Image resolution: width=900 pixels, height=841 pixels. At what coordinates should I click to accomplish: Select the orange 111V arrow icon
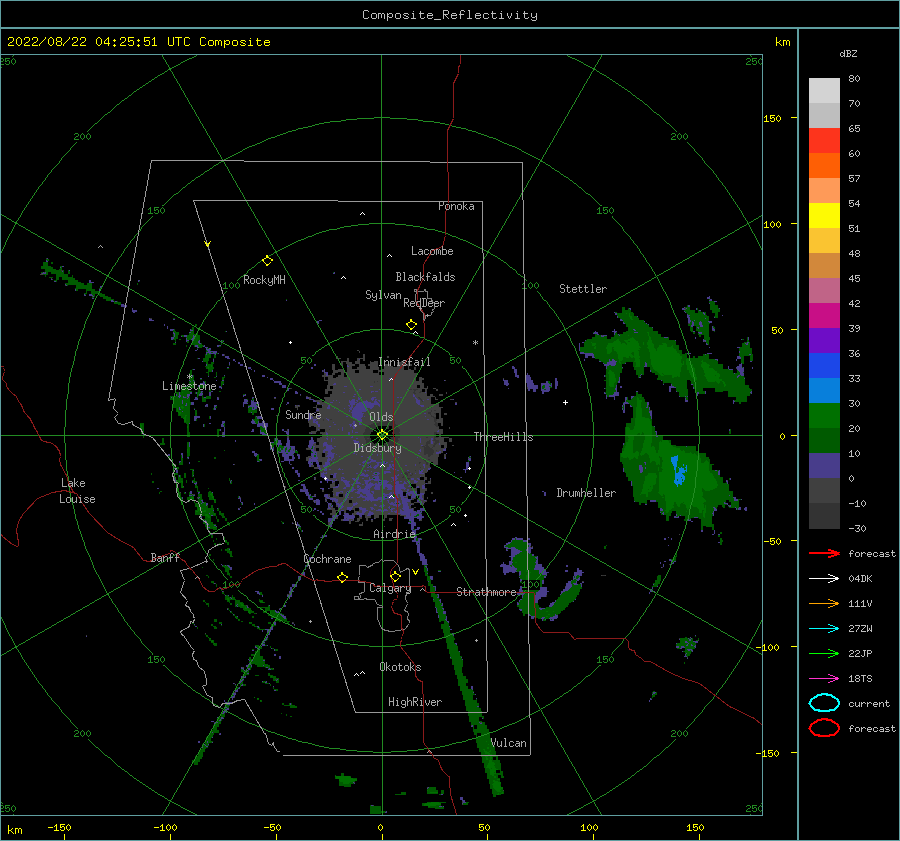[x=824, y=603]
